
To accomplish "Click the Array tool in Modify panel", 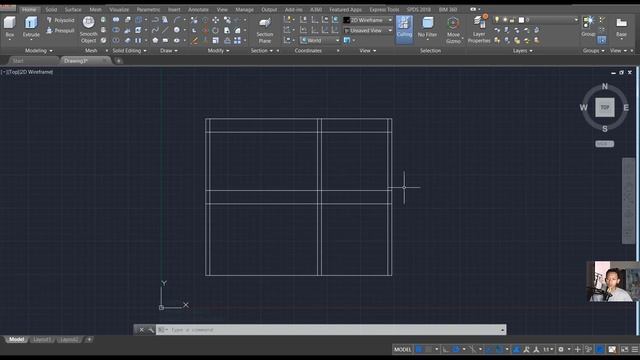I will pos(238,40).
